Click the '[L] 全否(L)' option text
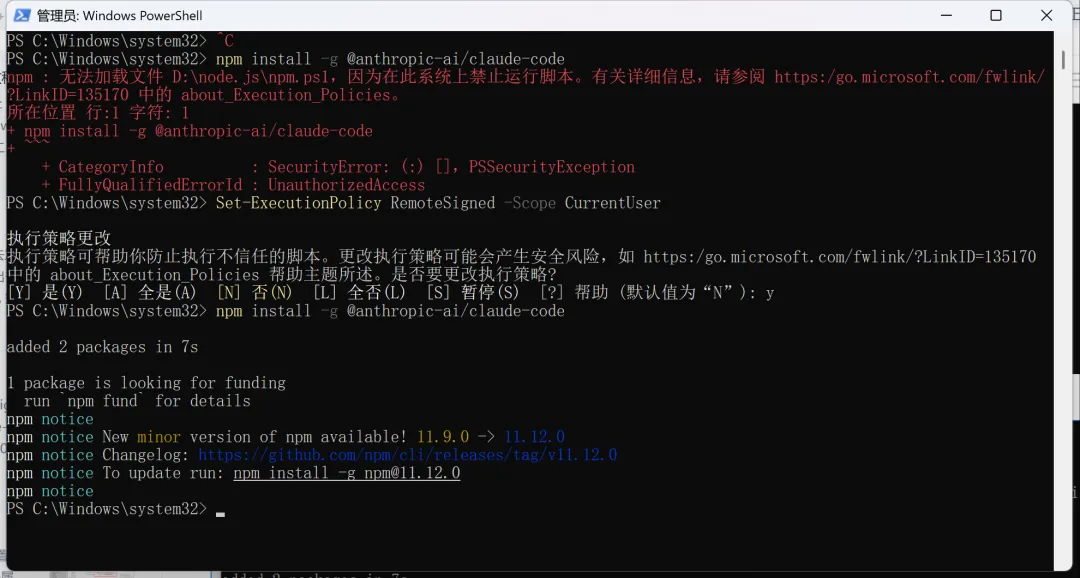The width and height of the screenshot is (1080, 578). point(360,293)
